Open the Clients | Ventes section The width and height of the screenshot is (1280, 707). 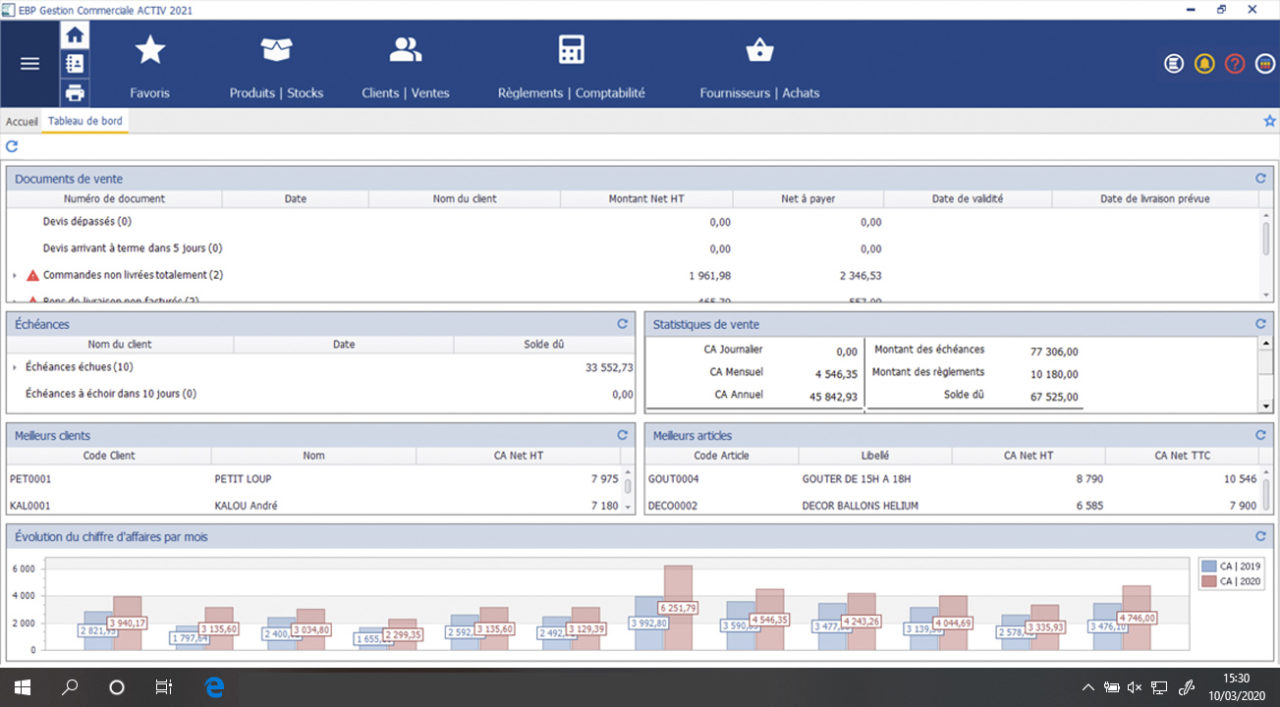click(x=404, y=48)
